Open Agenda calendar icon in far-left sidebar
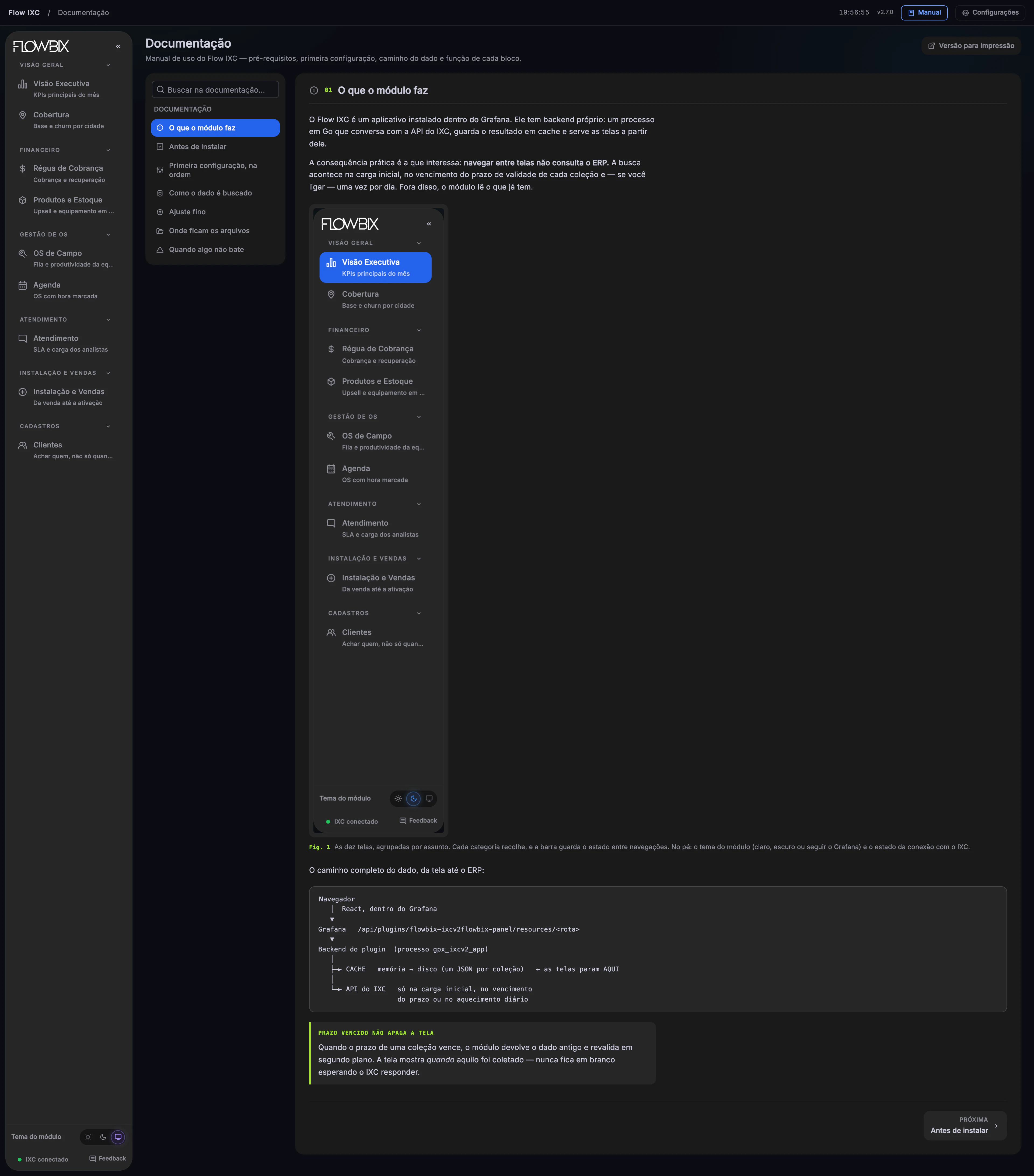This screenshot has height=1176, width=1034. (22, 285)
